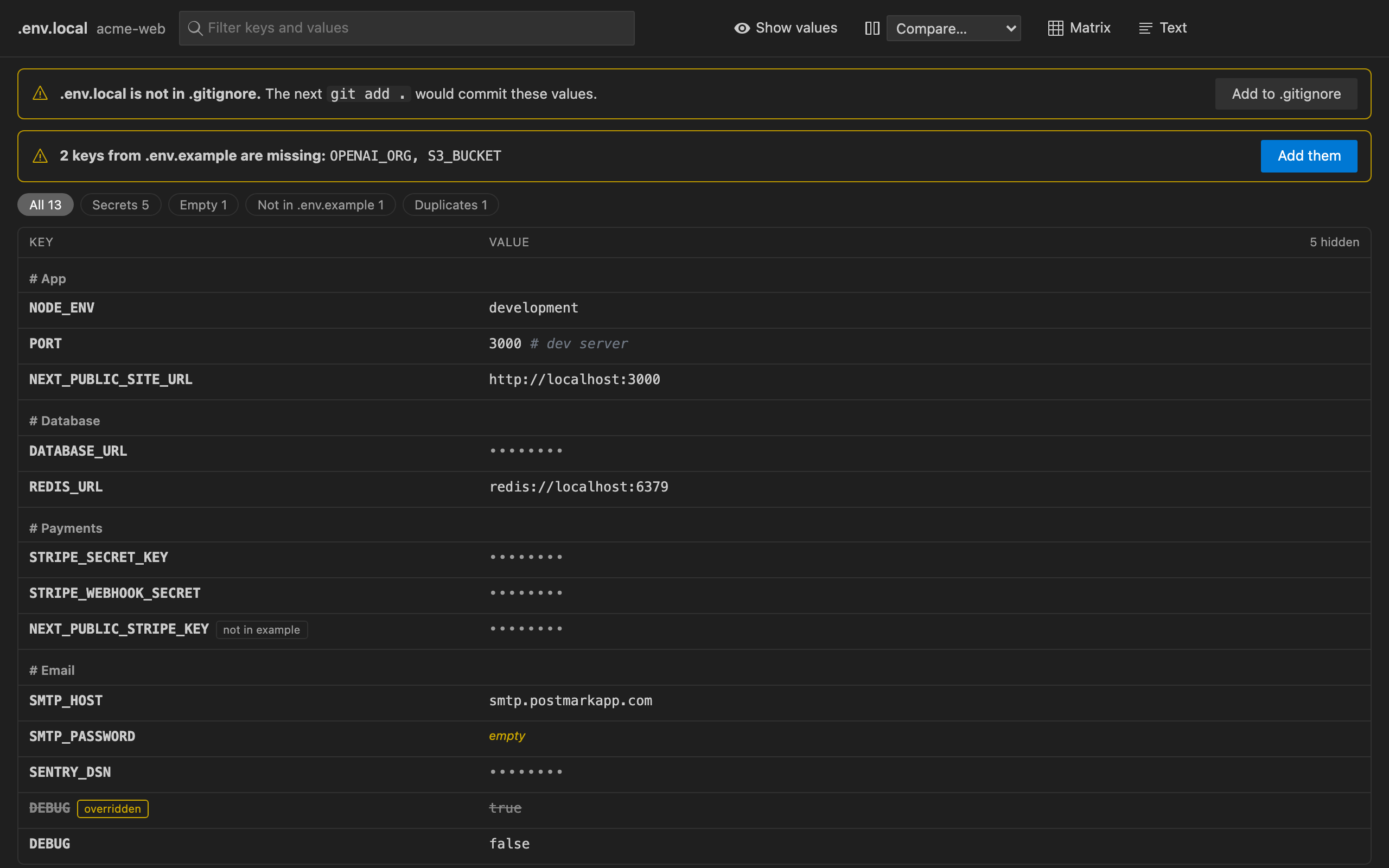
Task: Select the Secrets 5 filter chip
Action: coord(120,205)
